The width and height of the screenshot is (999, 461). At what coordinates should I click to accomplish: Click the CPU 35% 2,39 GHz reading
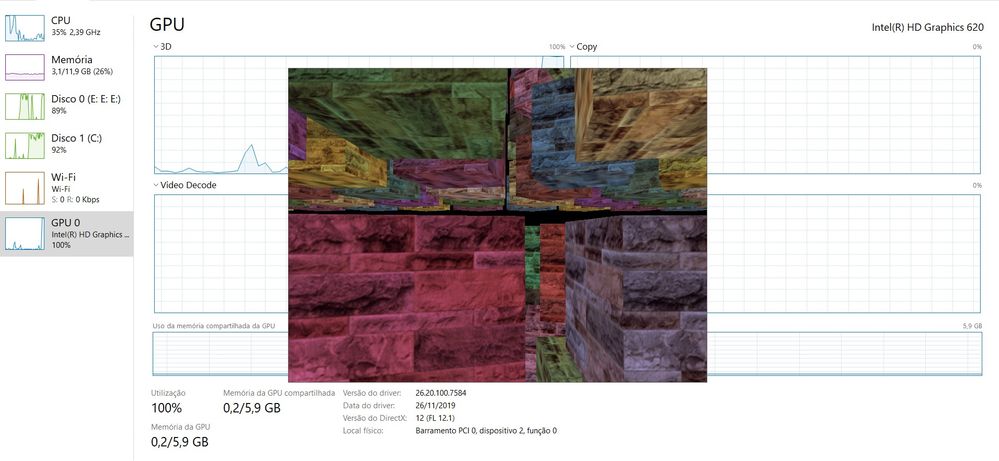(76, 32)
